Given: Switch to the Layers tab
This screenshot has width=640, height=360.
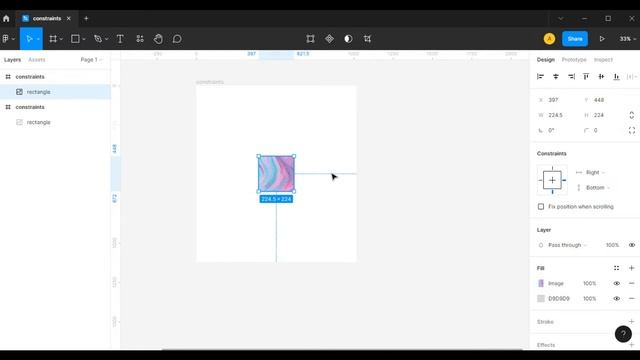Looking at the screenshot, I should 12,60.
